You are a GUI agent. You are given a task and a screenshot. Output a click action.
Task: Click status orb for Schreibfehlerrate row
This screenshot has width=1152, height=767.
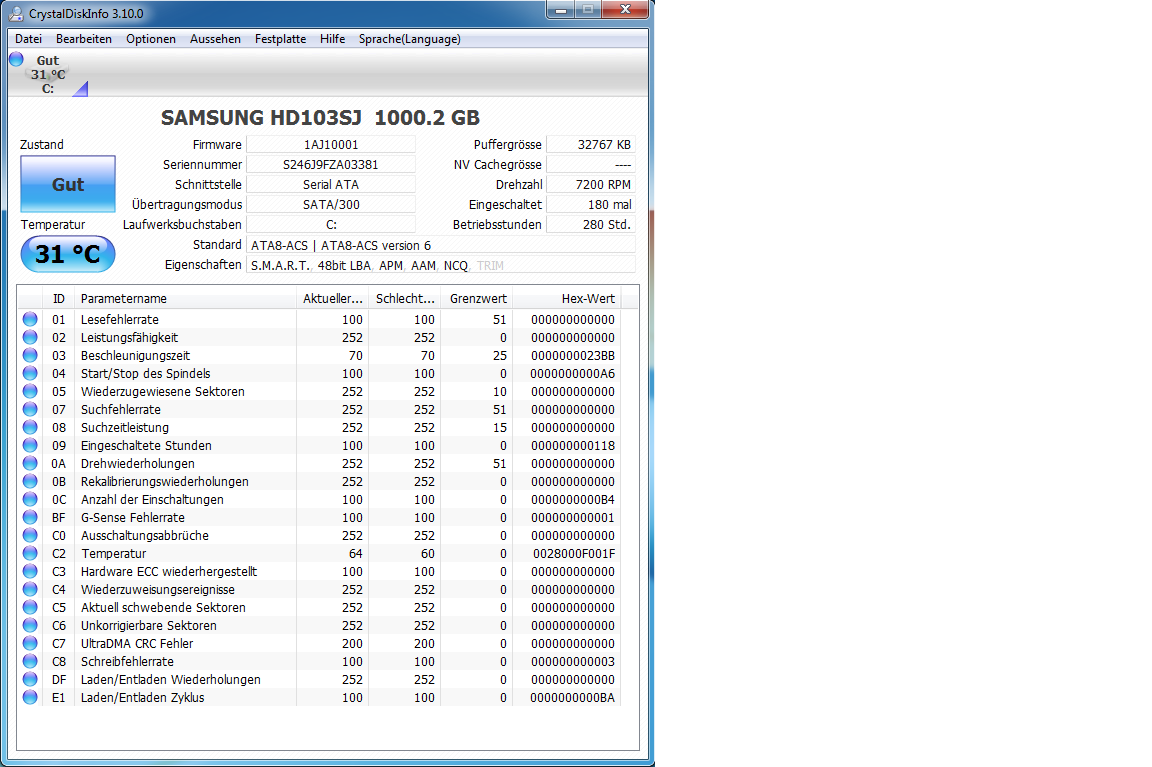pyautogui.click(x=30, y=661)
